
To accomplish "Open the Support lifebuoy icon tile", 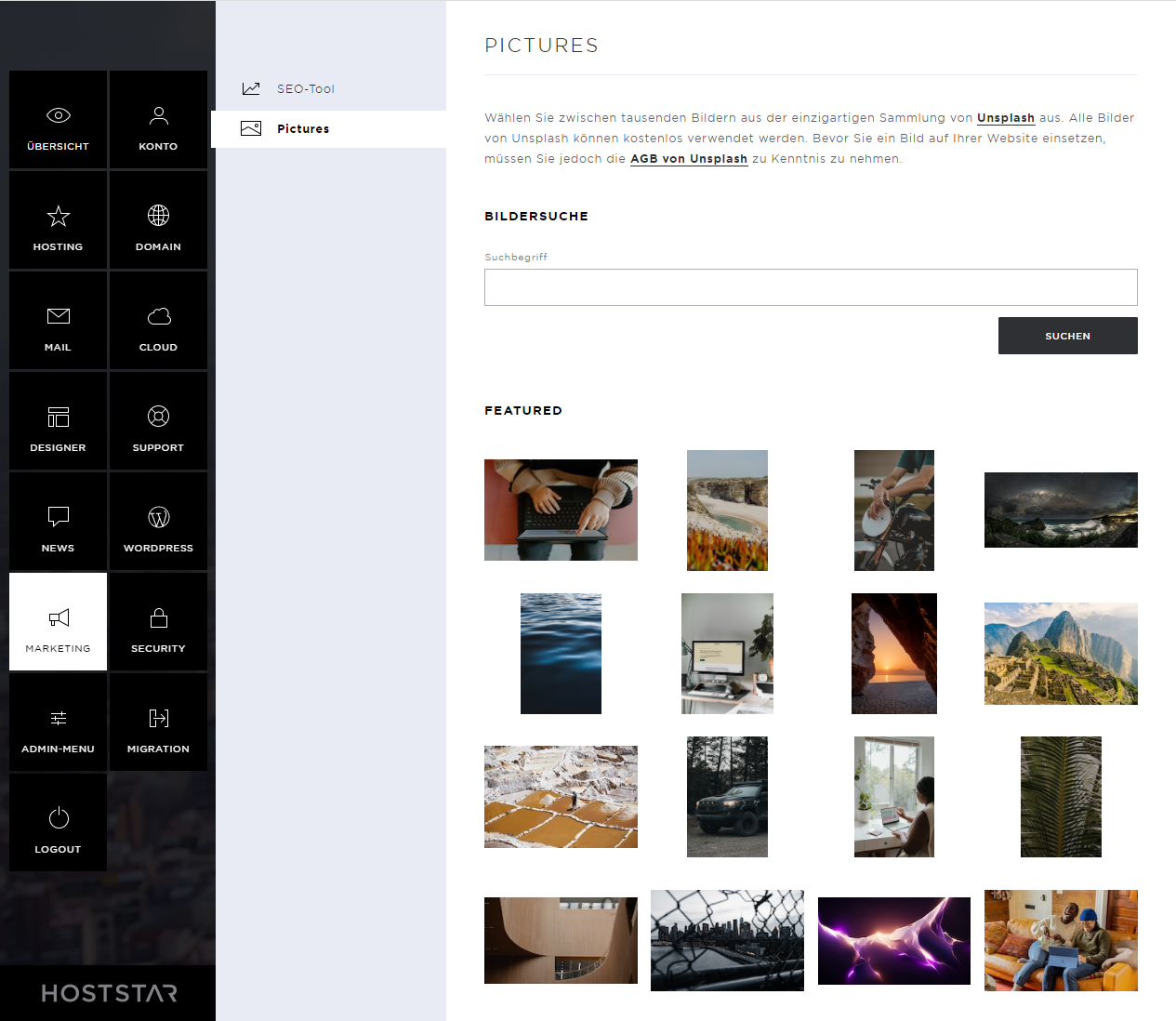I will (158, 421).
